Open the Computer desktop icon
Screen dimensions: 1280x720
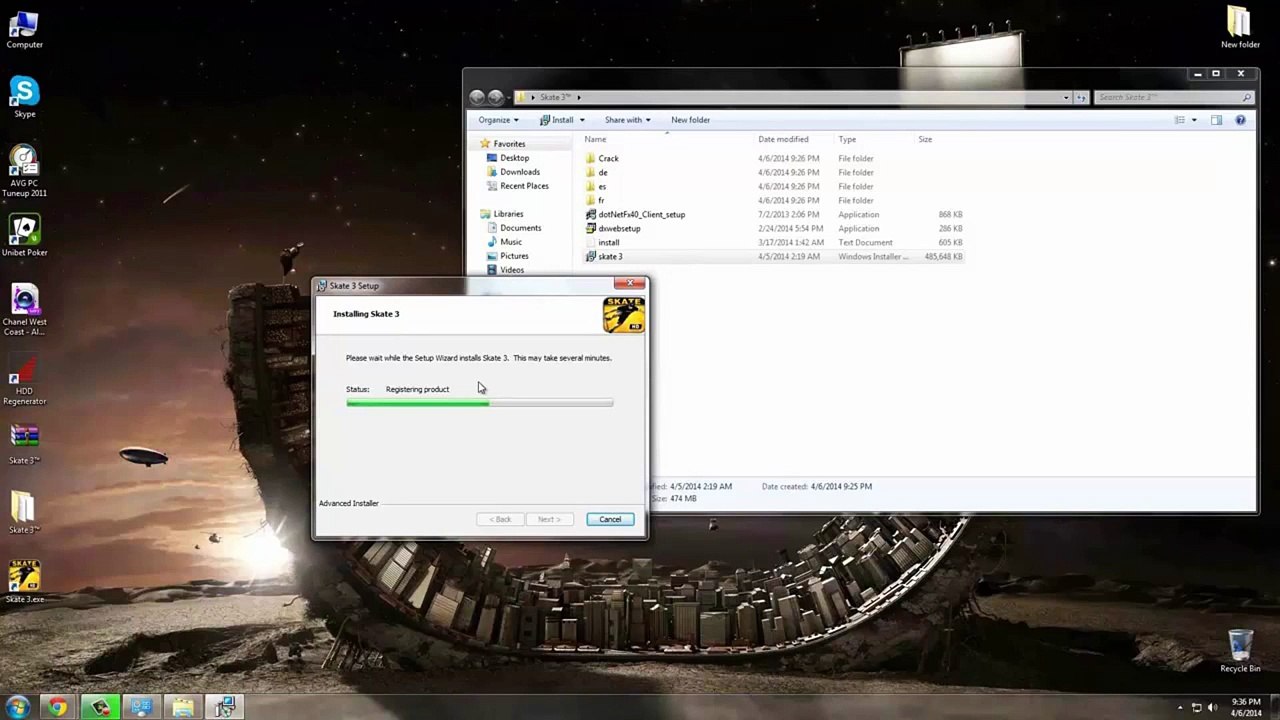[24, 28]
